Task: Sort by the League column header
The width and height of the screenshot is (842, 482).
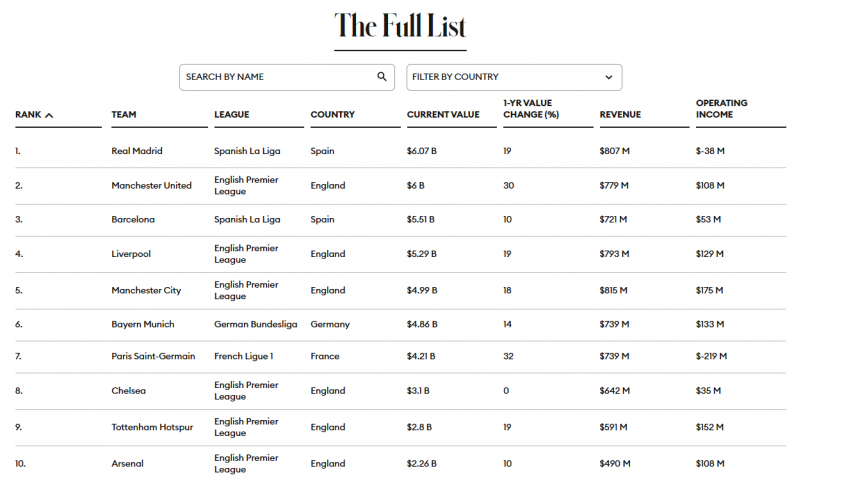Action: [231, 114]
